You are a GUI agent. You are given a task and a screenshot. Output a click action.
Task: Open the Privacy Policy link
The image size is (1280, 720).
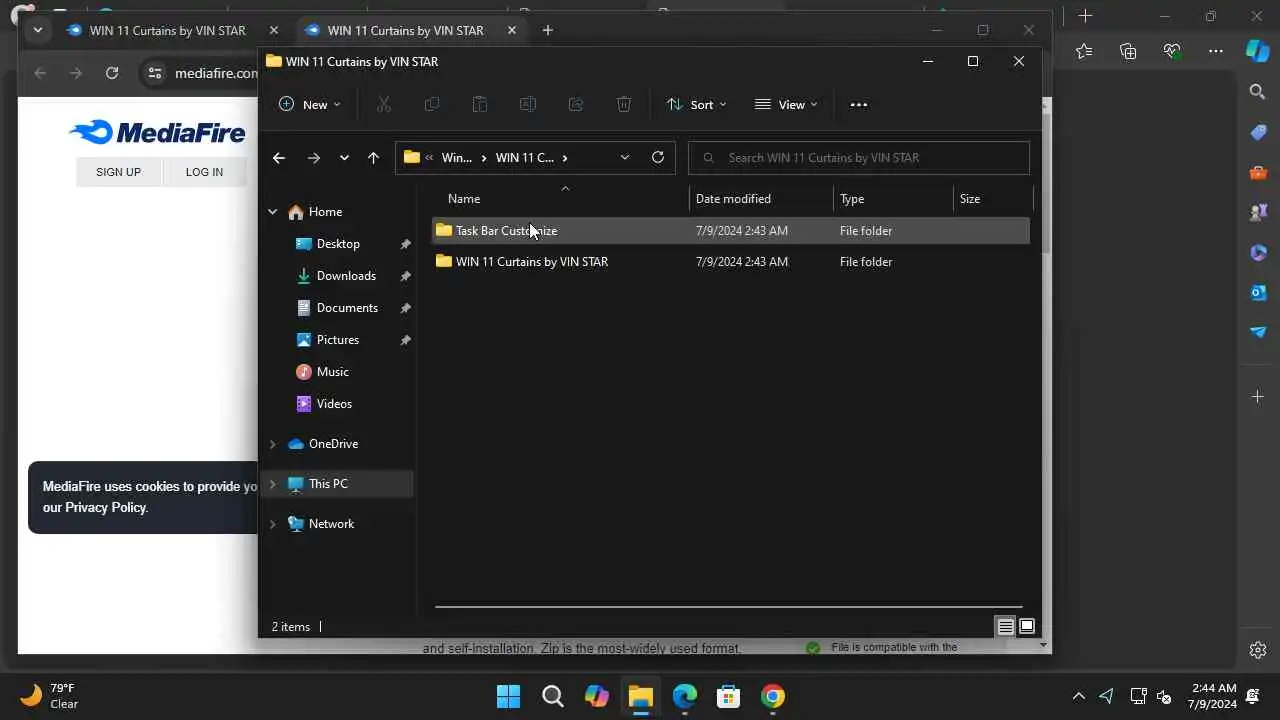[x=106, y=507]
